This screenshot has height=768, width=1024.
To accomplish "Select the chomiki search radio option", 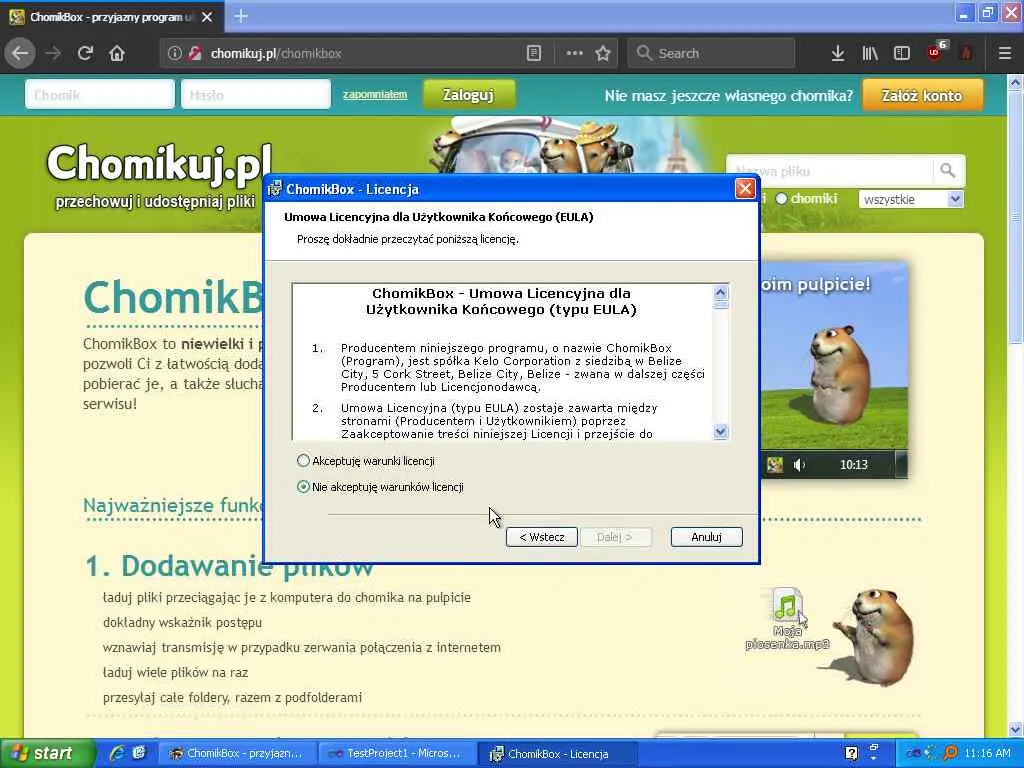I will click(781, 199).
